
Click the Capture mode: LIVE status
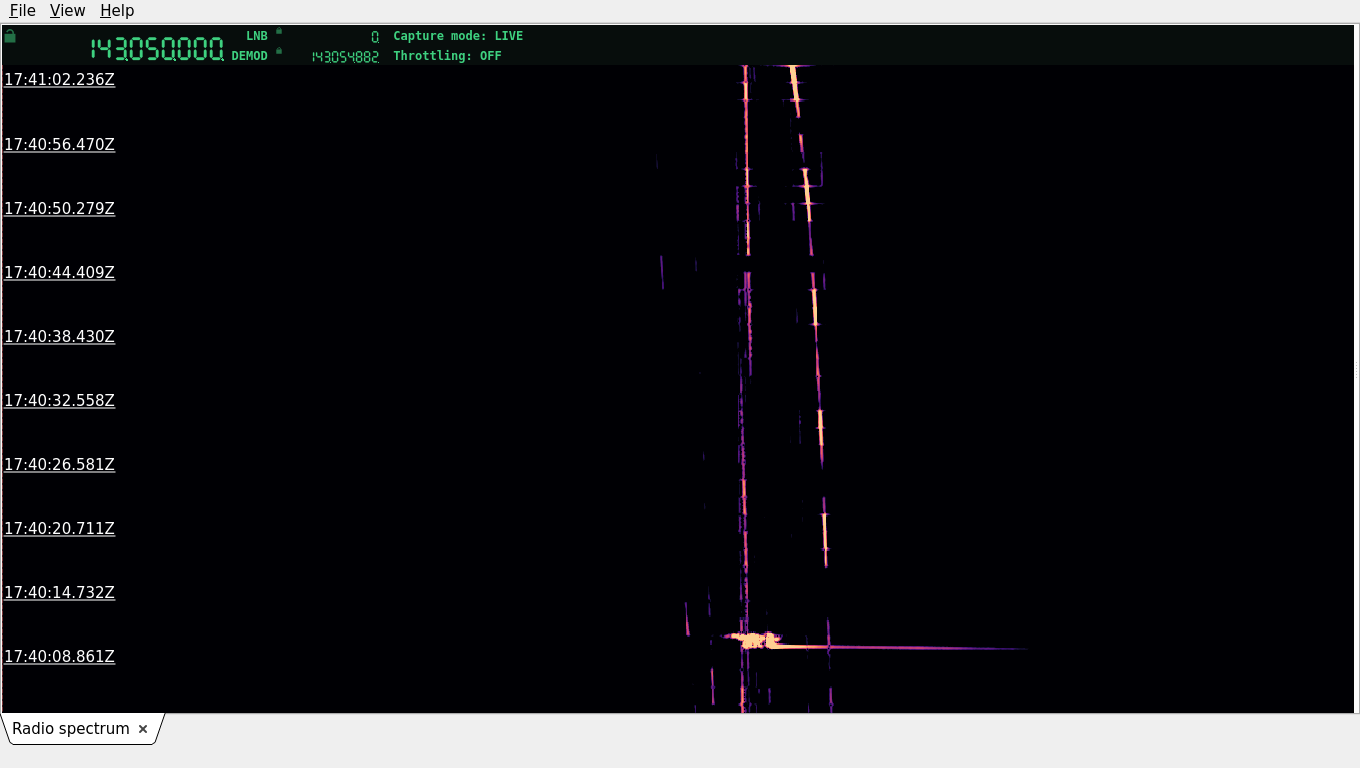point(458,36)
